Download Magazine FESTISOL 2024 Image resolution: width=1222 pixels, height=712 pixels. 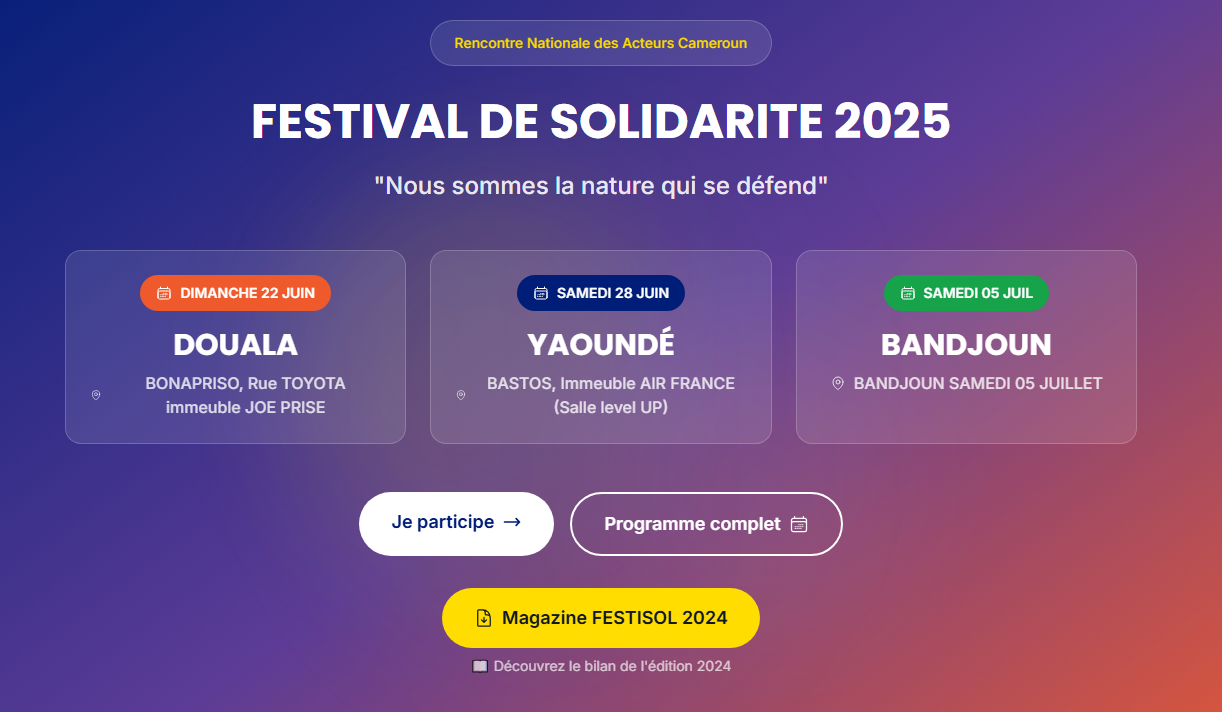click(x=601, y=618)
